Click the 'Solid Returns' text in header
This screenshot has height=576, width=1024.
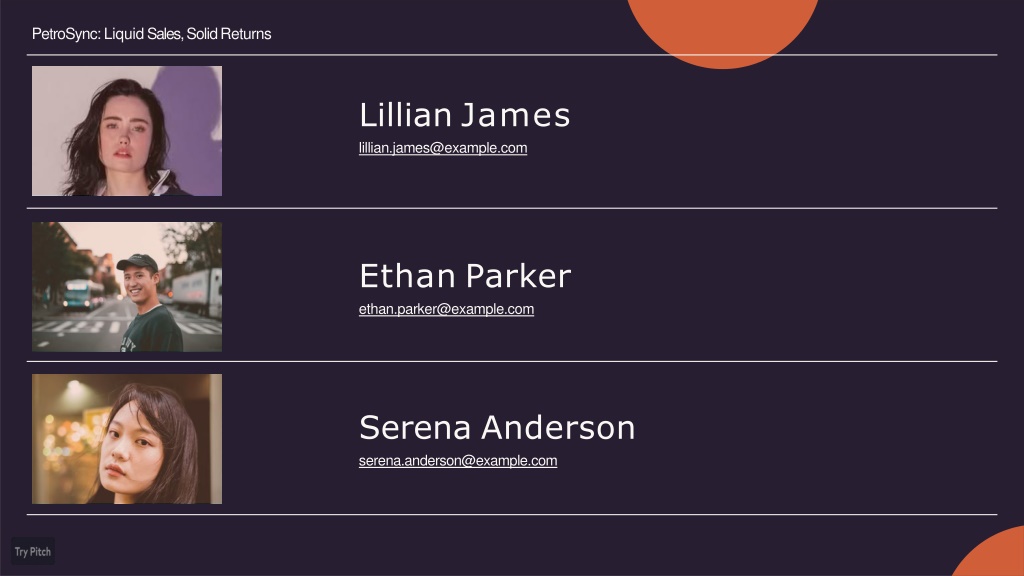[x=229, y=34]
